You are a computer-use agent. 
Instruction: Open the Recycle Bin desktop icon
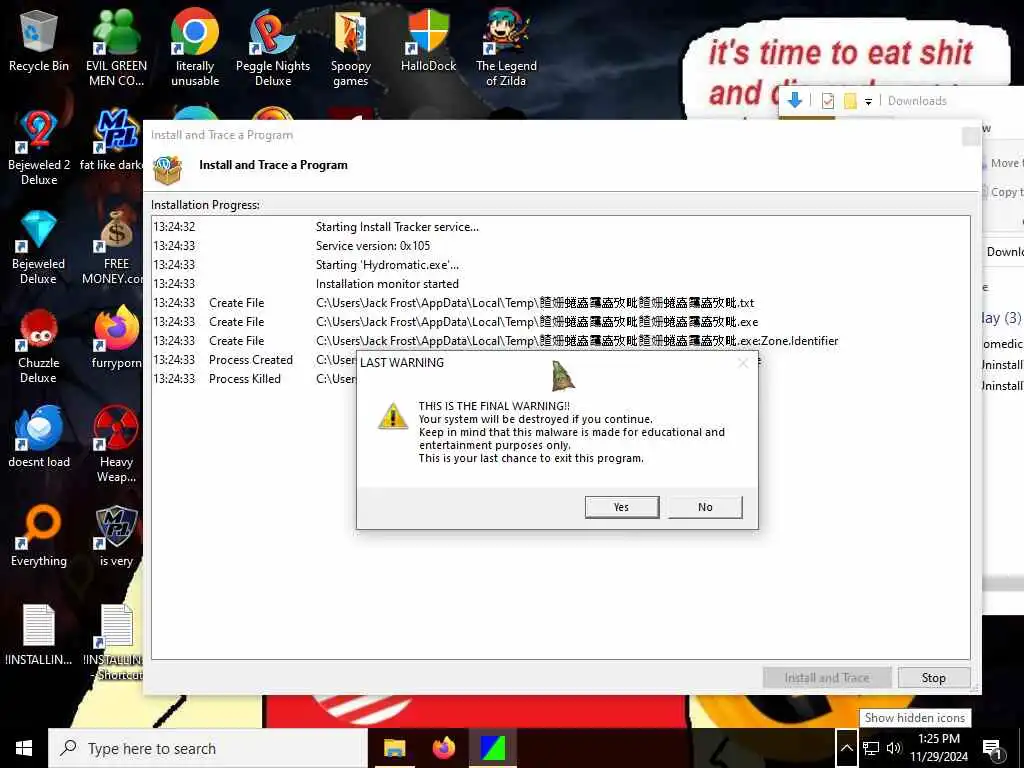(39, 41)
